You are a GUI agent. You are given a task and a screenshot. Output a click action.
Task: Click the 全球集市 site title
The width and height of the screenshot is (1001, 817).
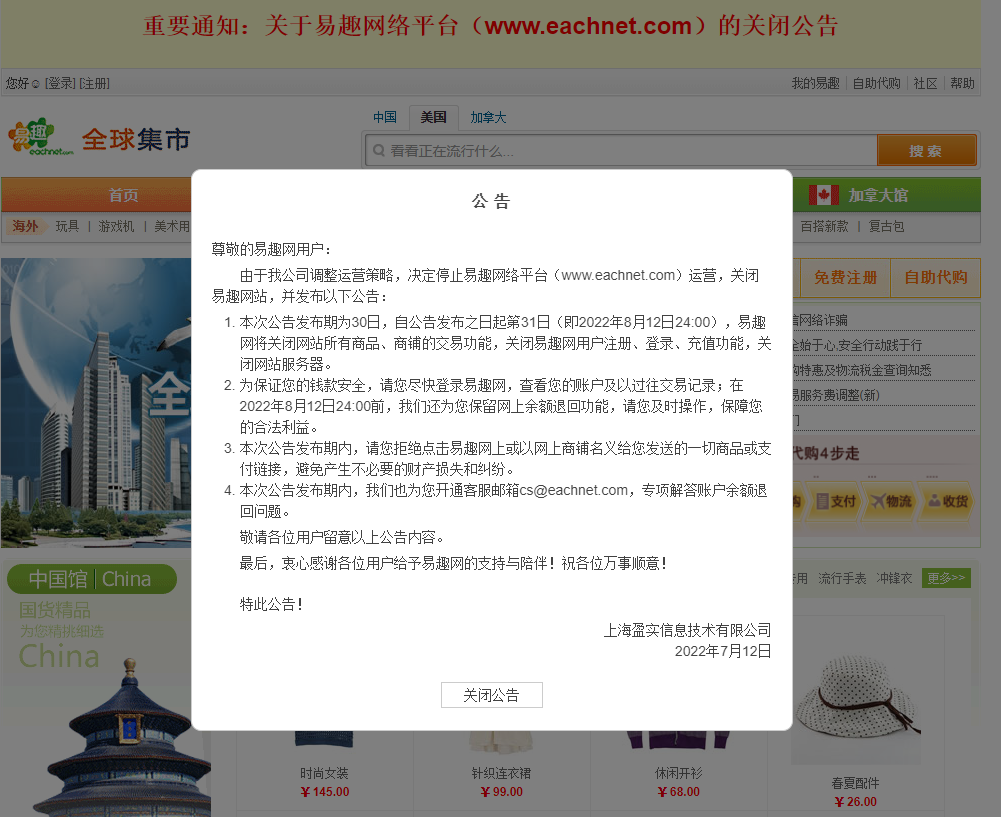(x=136, y=139)
